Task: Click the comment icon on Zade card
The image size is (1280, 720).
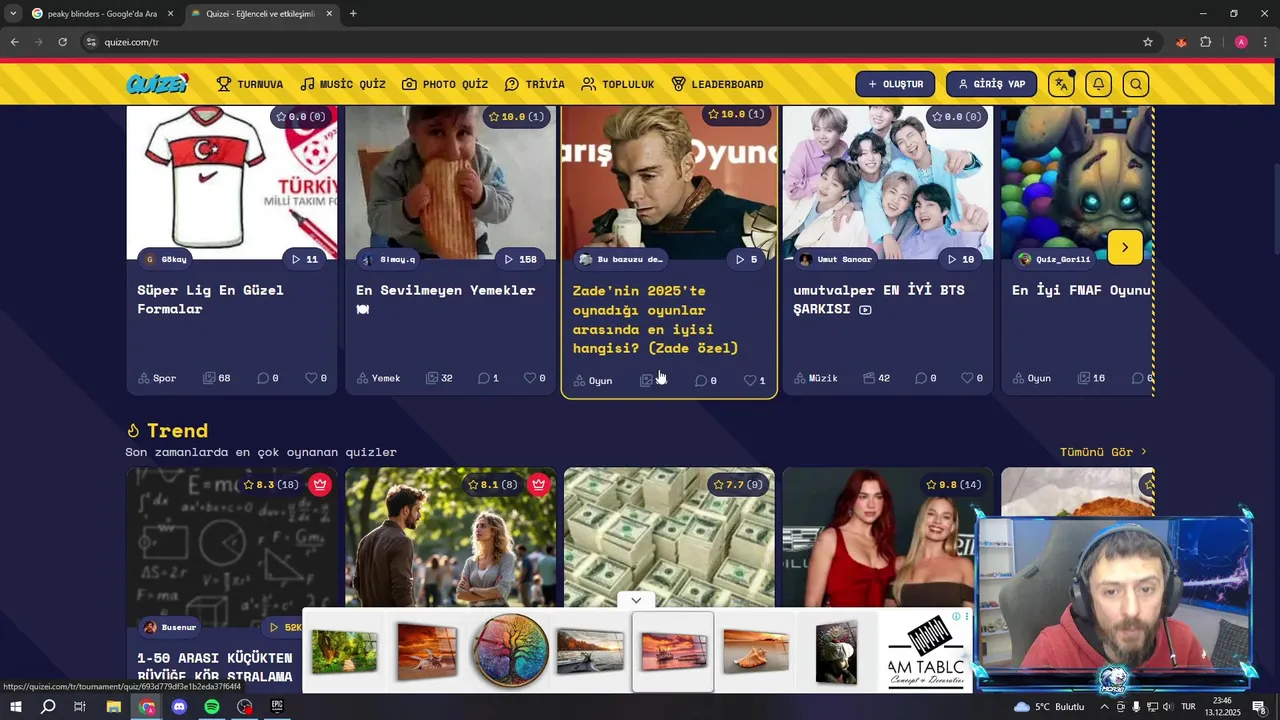Action: [x=701, y=380]
